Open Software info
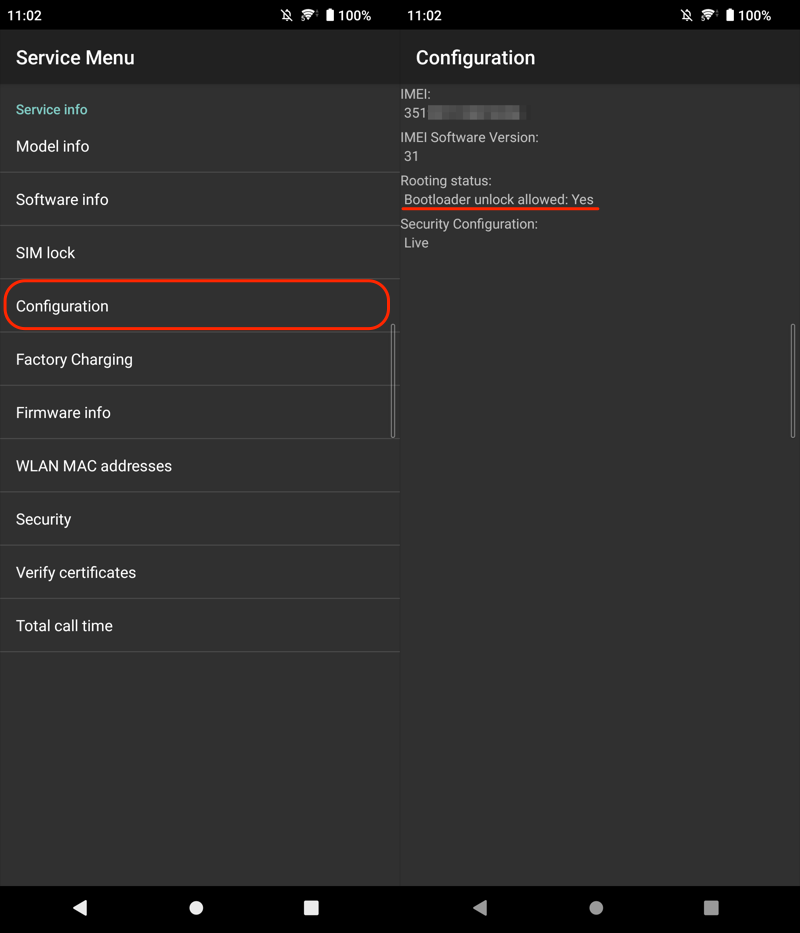Image resolution: width=800 pixels, height=933 pixels. point(200,199)
